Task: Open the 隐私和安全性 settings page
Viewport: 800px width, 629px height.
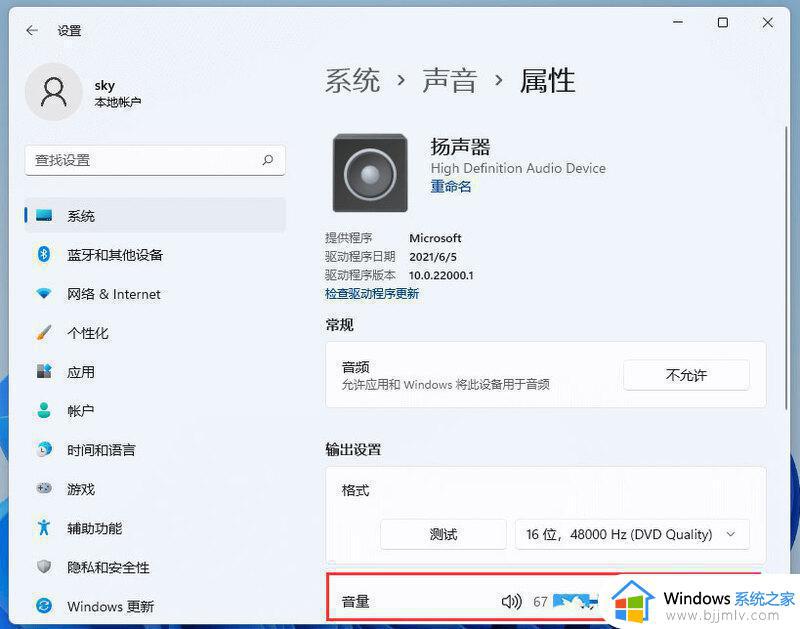Action: tap(155, 567)
